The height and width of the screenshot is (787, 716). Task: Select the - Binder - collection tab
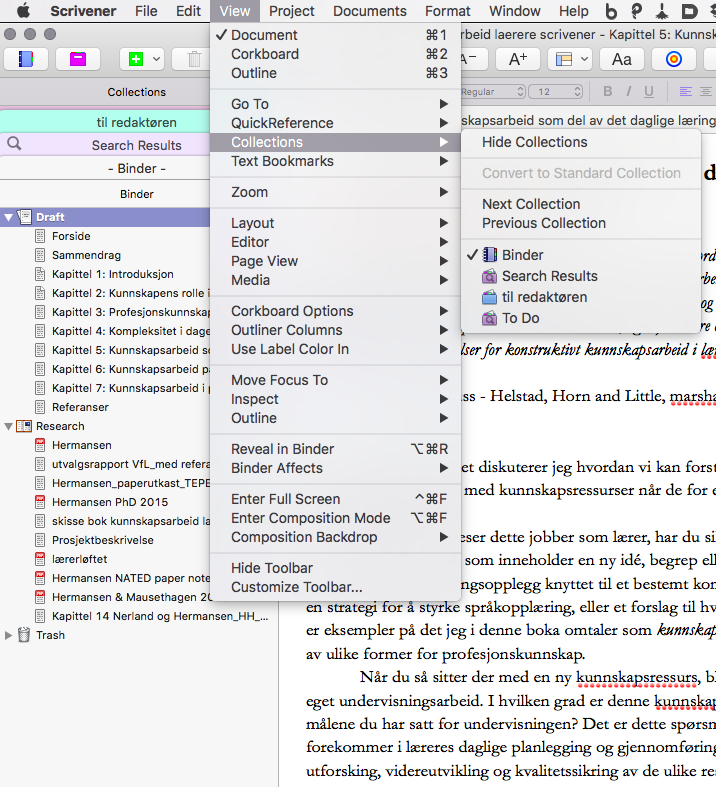click(x=105, y=168)
